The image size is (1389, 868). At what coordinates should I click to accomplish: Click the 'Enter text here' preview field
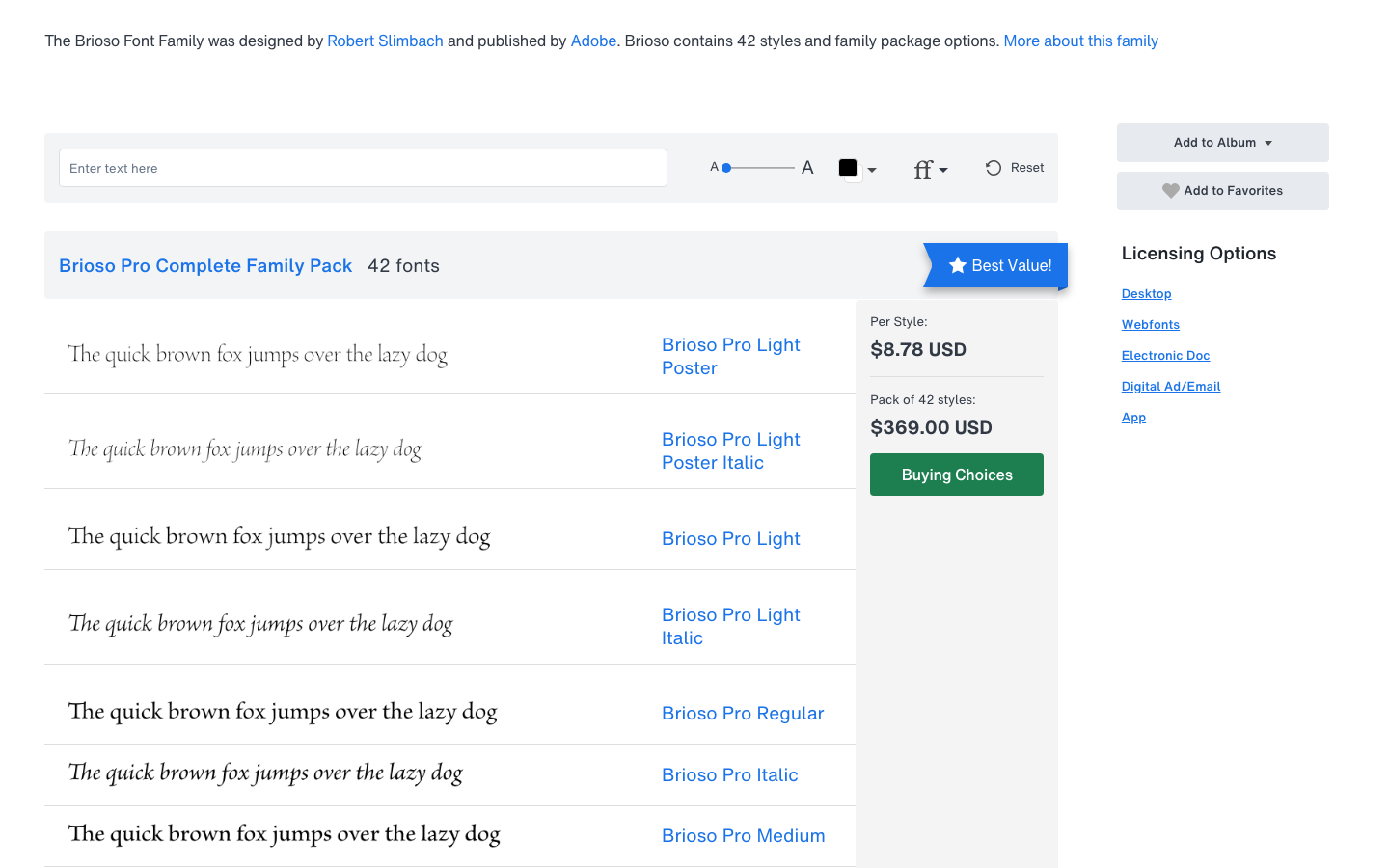tap(363, 168)
